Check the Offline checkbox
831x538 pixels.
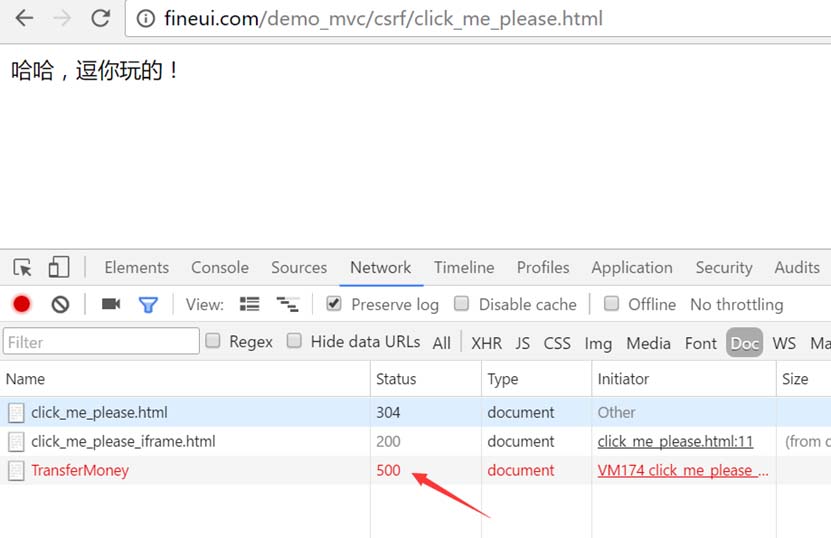612,304
